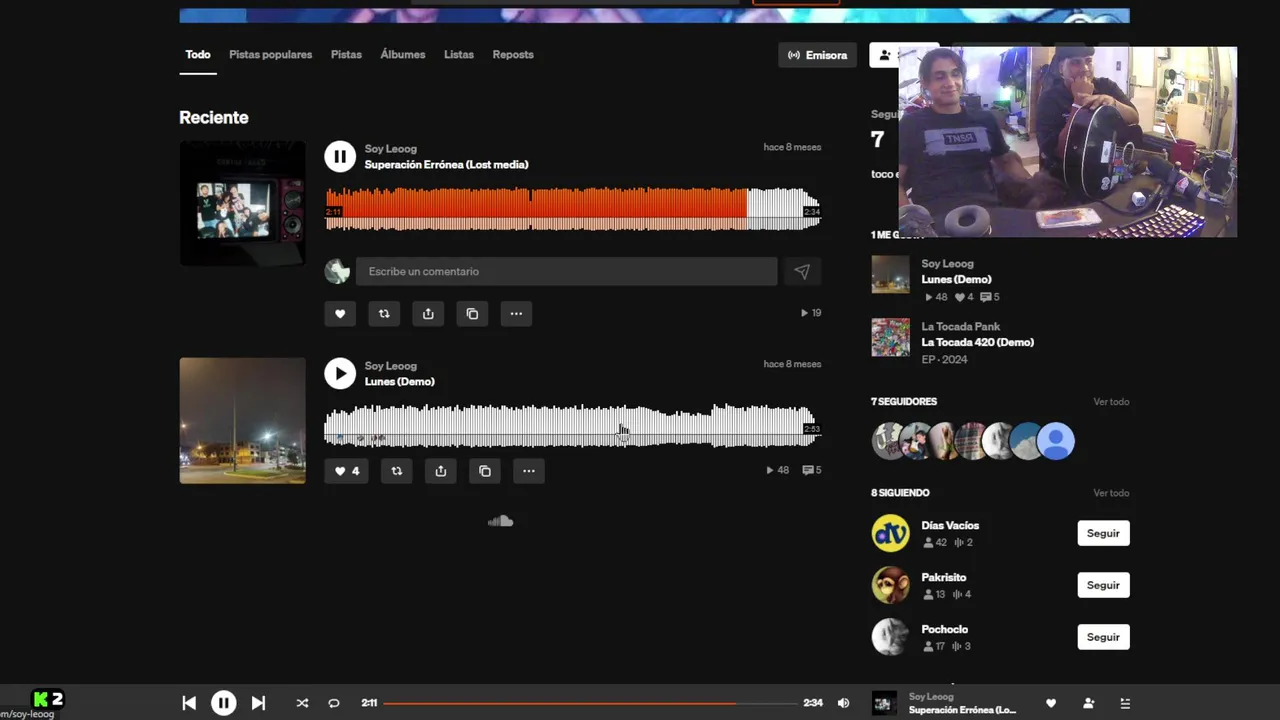Image resolution: width=1280 pixels, height=720 pixels.
Task: Seek on bottom player progress bar
Action: 591,703
